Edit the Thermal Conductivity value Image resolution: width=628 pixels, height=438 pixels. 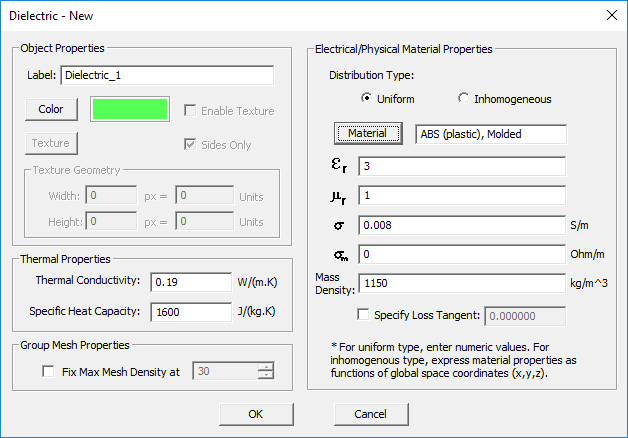191,281
